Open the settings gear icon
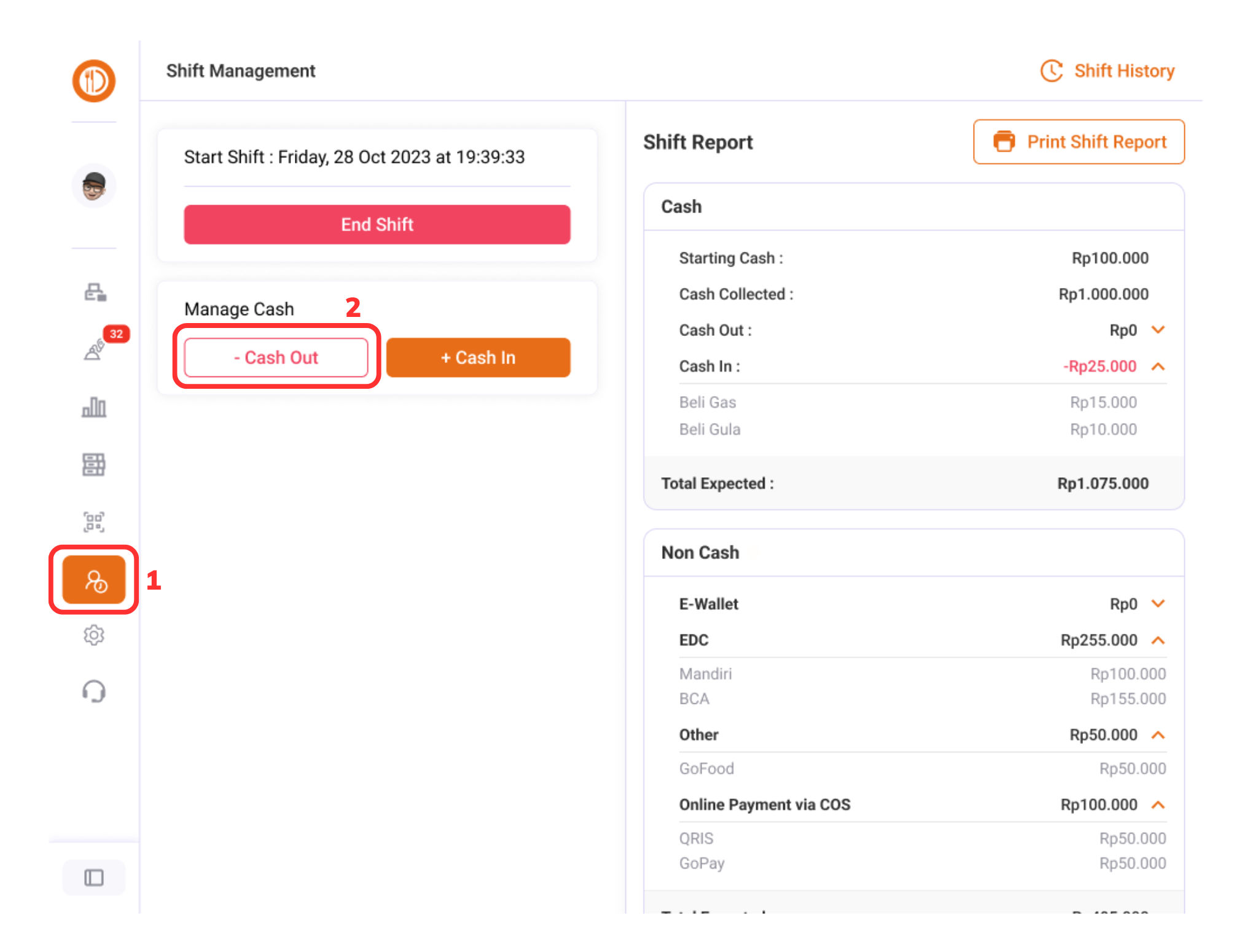1258x952 pixels. [94, 635]
